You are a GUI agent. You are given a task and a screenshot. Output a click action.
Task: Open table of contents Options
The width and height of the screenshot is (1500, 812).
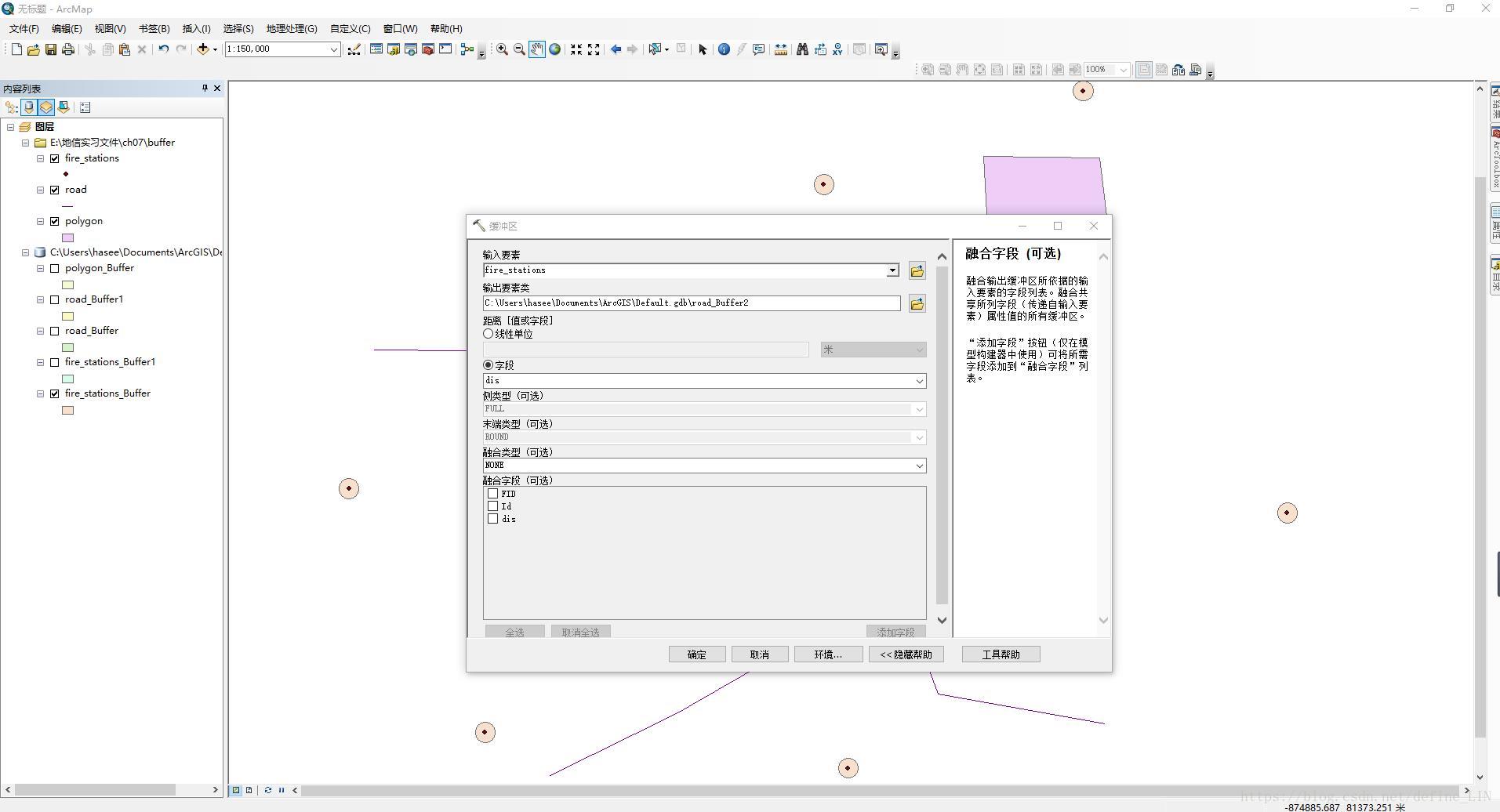coord(85,107)
